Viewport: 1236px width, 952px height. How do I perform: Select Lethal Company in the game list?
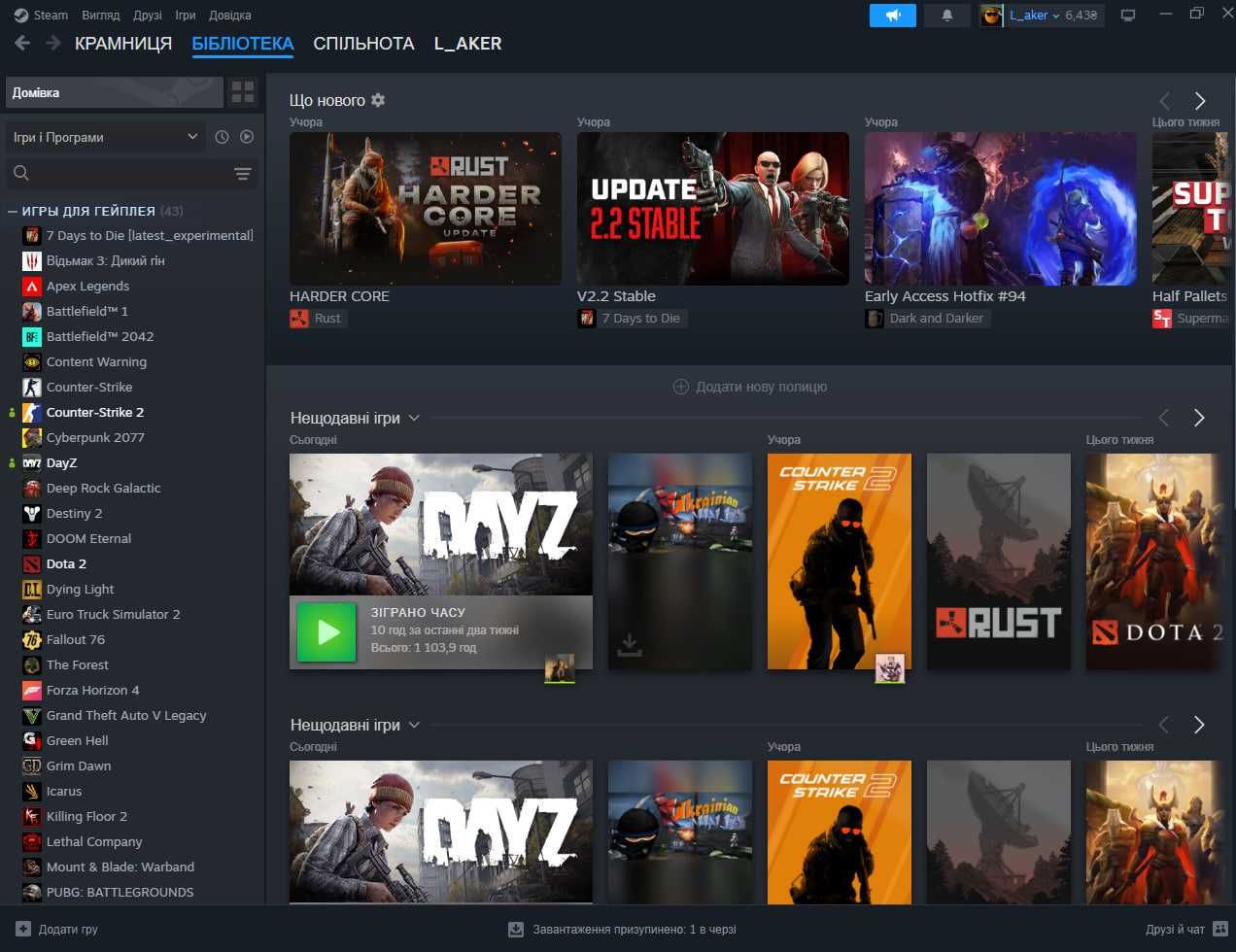click(x=94, y=841)
